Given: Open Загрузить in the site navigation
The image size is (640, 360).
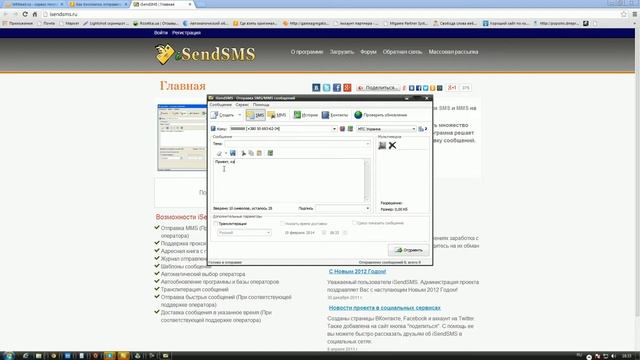Looking at the screenshot, I should click(342, 52).
